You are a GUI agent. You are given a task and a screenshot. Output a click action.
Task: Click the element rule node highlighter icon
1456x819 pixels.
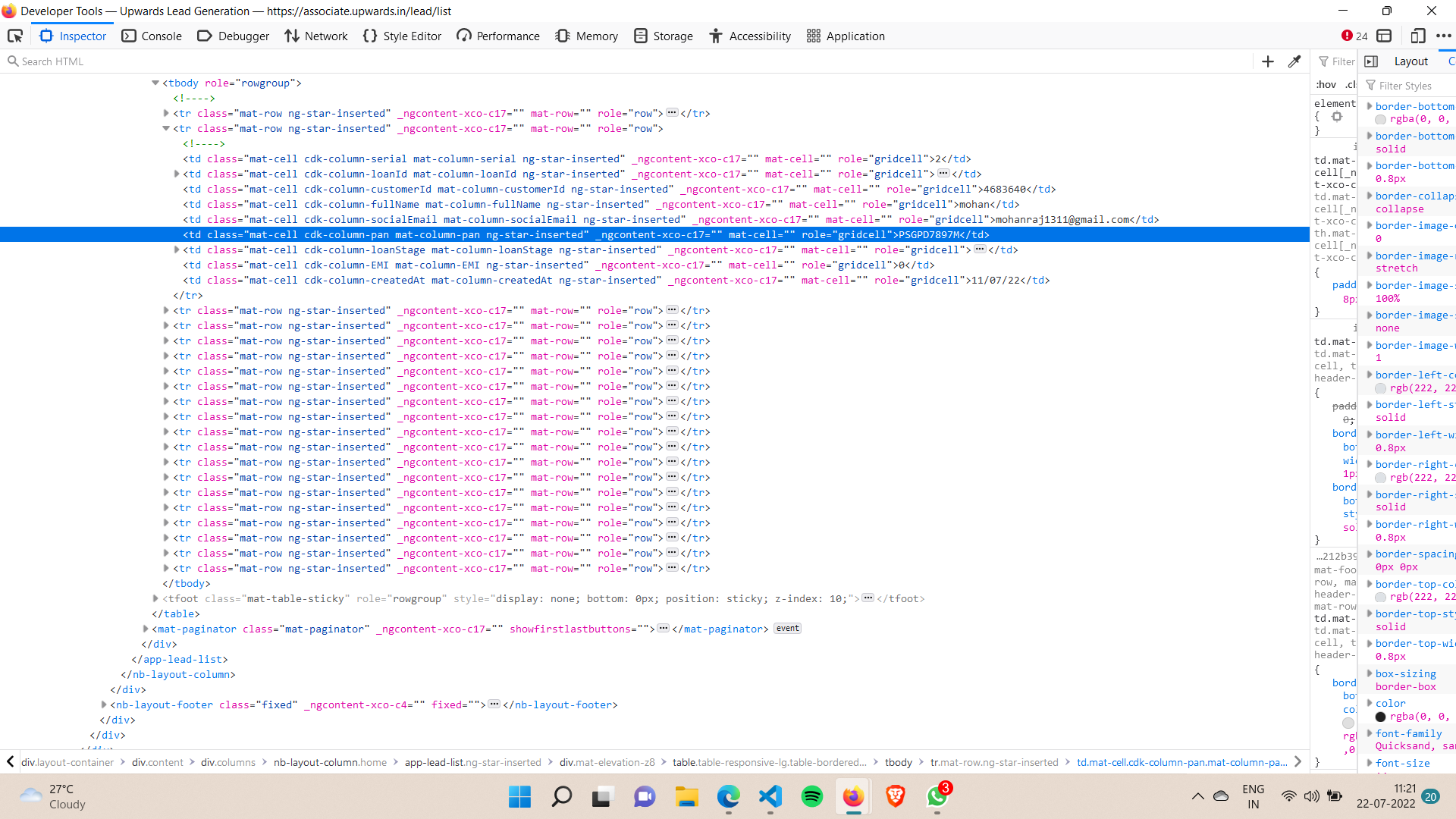point(1337,117)
